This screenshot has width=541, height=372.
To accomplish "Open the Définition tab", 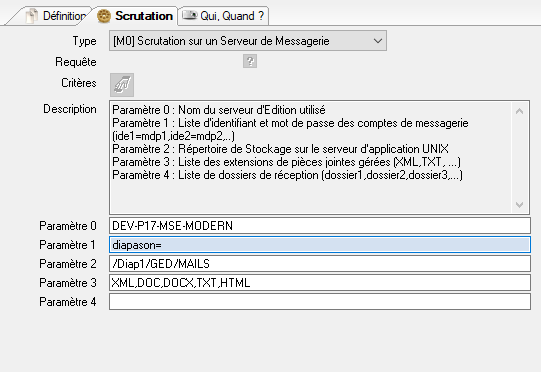I will (55, 16).
